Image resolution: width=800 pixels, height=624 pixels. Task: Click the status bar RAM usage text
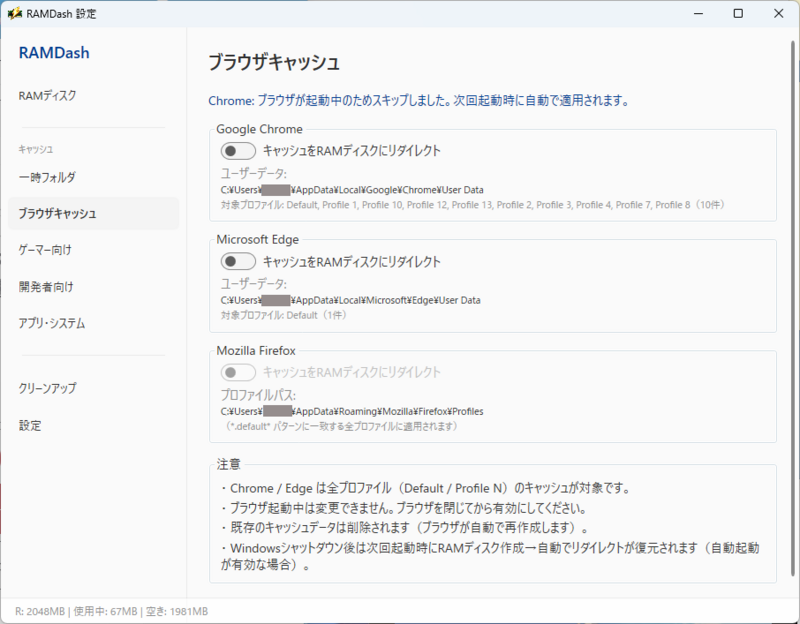click(111, 611)
